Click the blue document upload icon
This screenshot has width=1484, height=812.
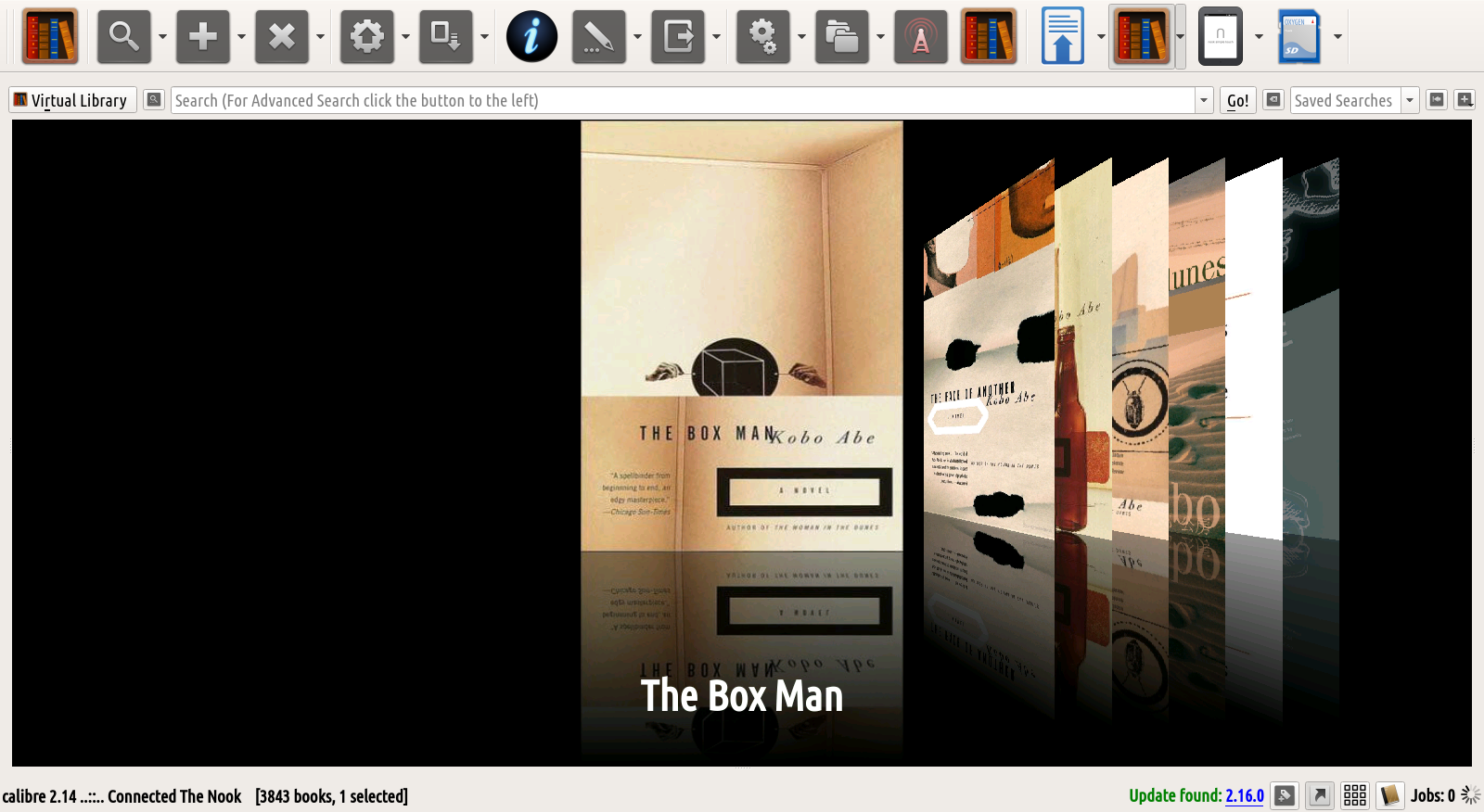(x=1063, y=37)
